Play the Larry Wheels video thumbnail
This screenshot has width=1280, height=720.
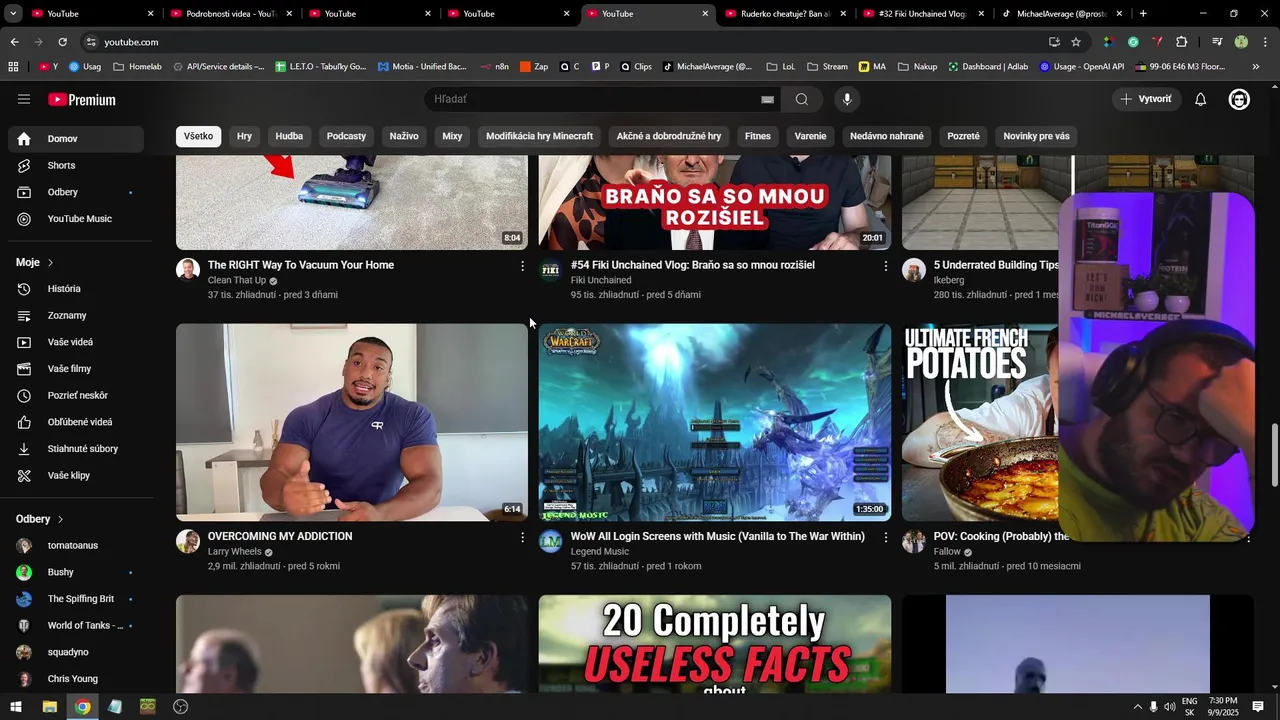(352, 422)
